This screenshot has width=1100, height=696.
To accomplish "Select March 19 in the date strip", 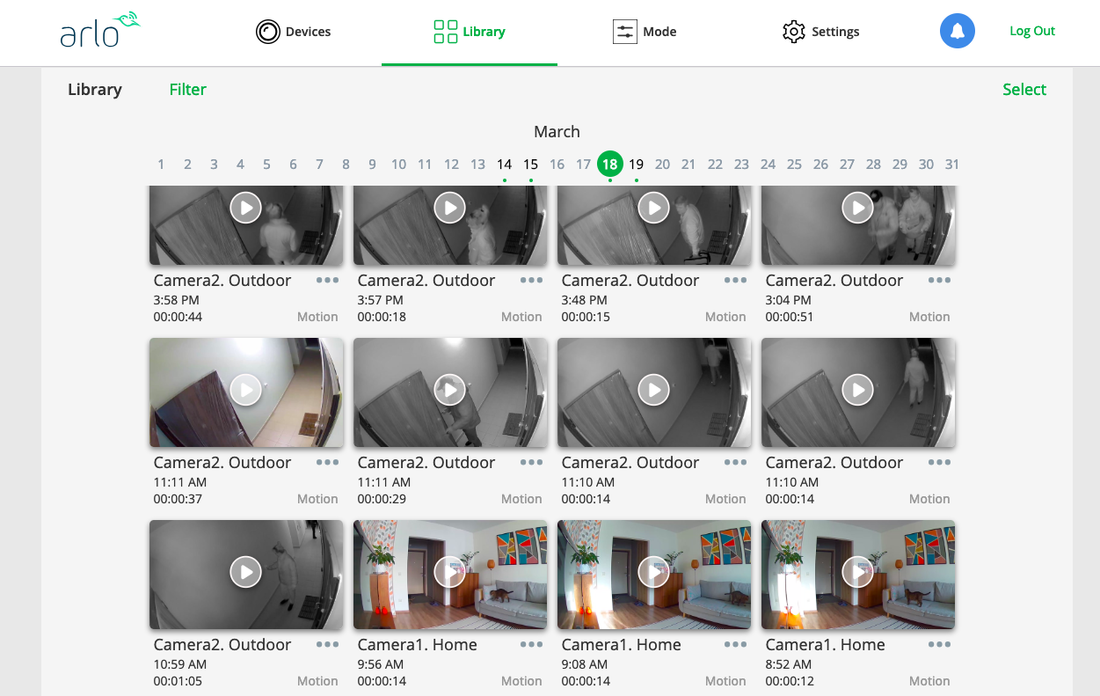I will tap(636, 164).
